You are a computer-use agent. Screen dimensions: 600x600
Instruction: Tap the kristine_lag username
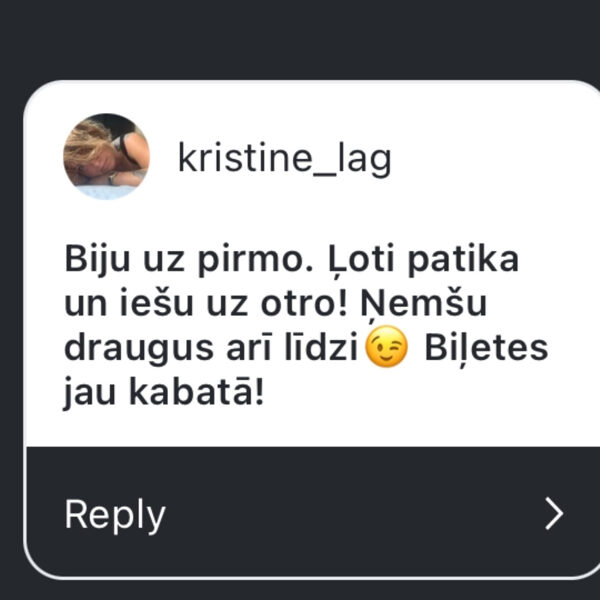(285, 159)
